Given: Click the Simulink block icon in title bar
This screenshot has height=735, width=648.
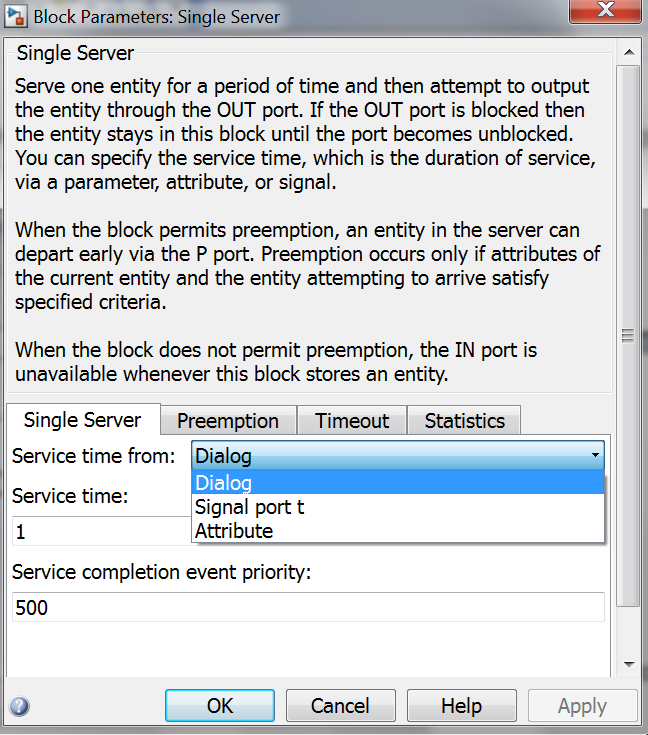Looking at the screenshot, I should [x=15, y=16].
